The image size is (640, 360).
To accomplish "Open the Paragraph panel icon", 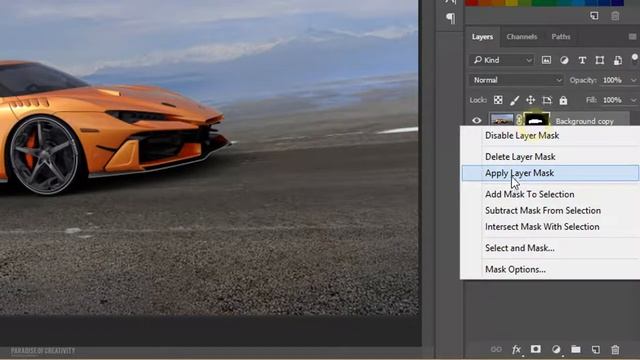I will coord(451,18).
